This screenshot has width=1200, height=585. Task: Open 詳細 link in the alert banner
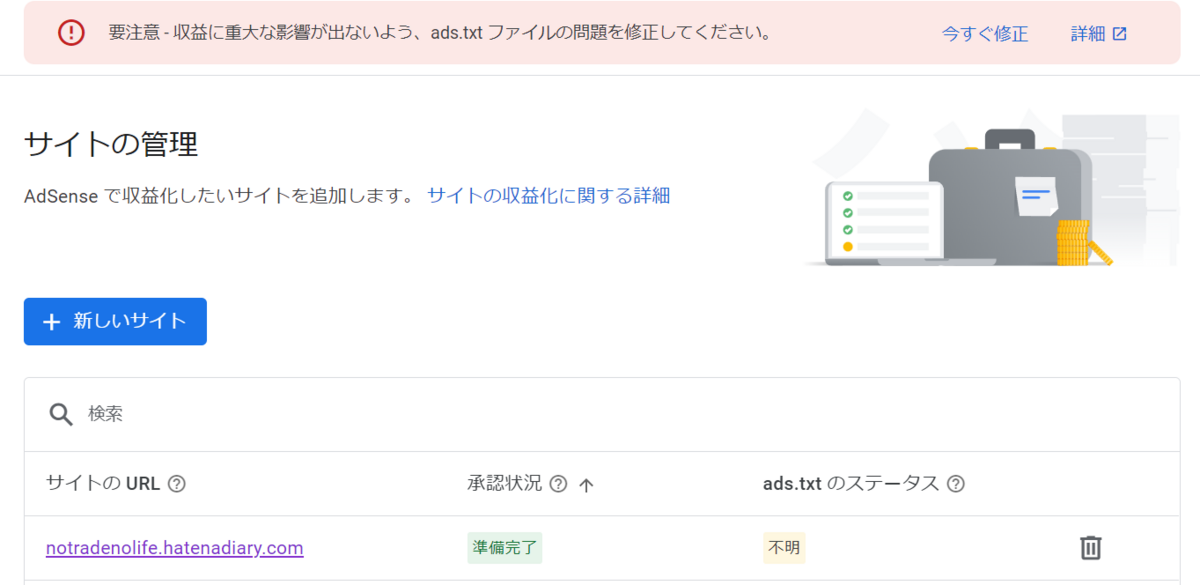[x=1088, y=34]
